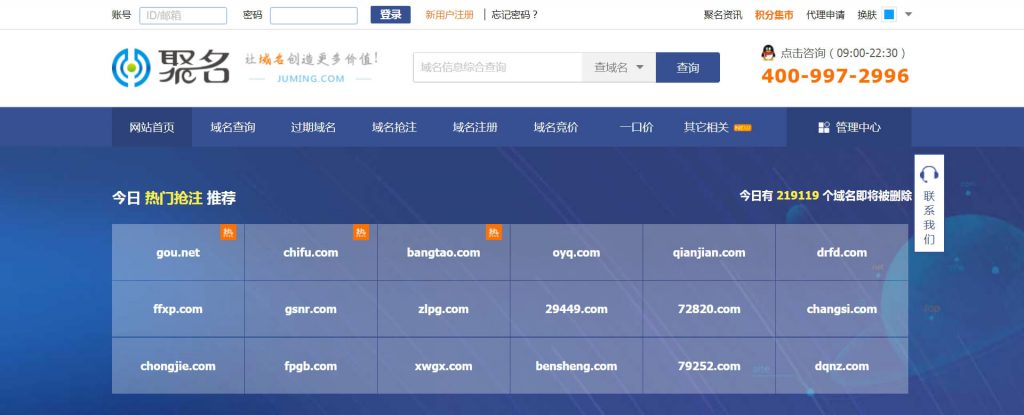Select the ffxp.com domain cell
Screen dimensions: 1024x415
[x=178, y=309]
